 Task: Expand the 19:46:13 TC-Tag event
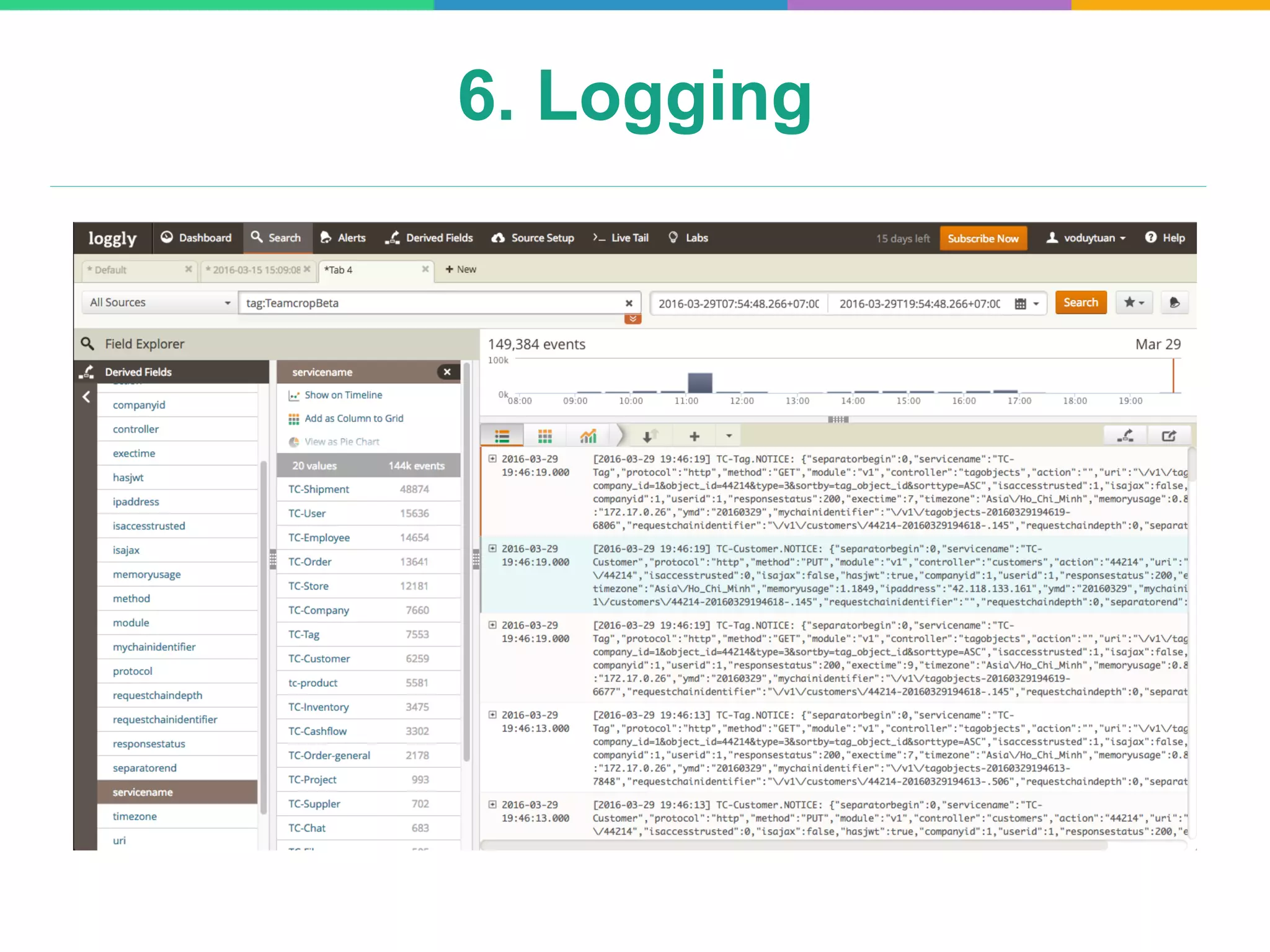492,715
